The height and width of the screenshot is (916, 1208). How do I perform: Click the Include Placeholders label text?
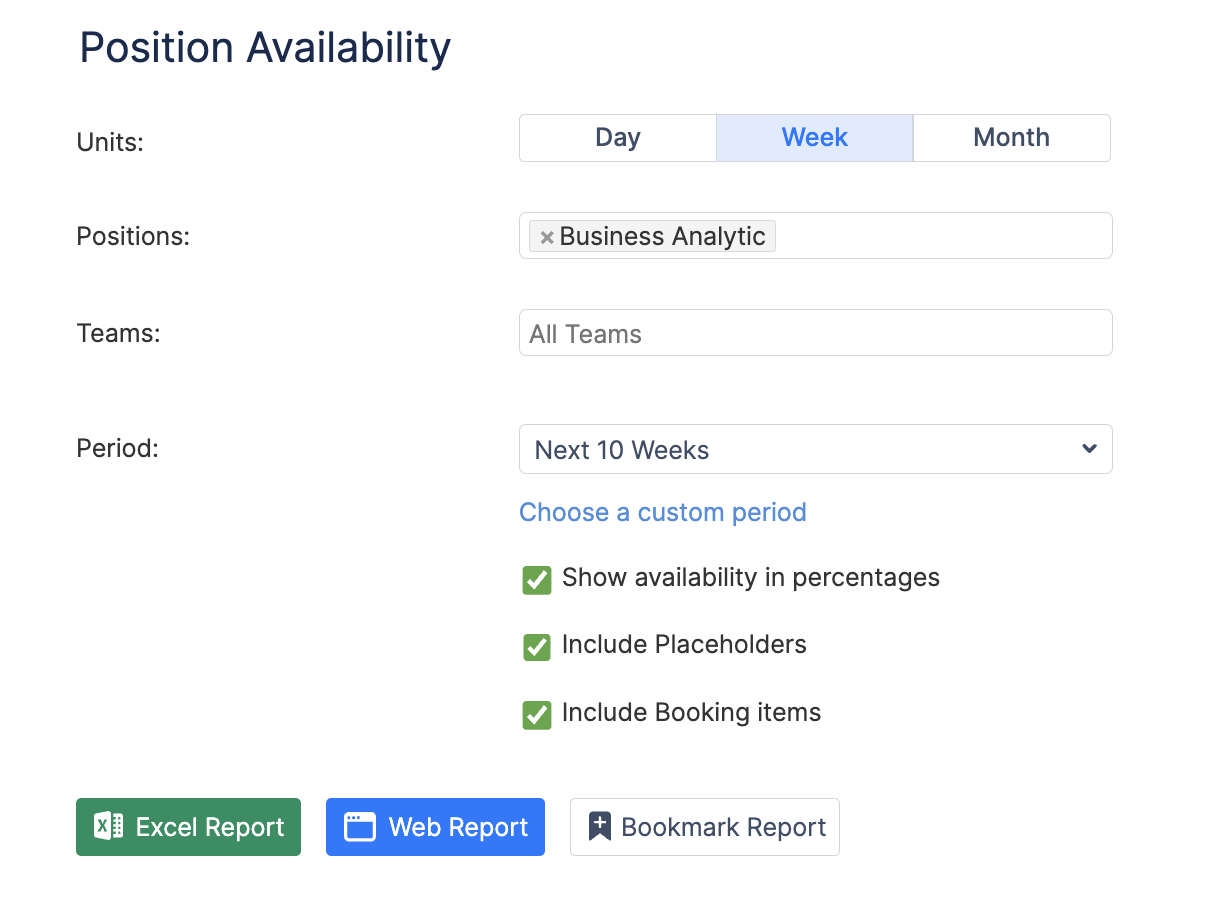pos(684,645)
